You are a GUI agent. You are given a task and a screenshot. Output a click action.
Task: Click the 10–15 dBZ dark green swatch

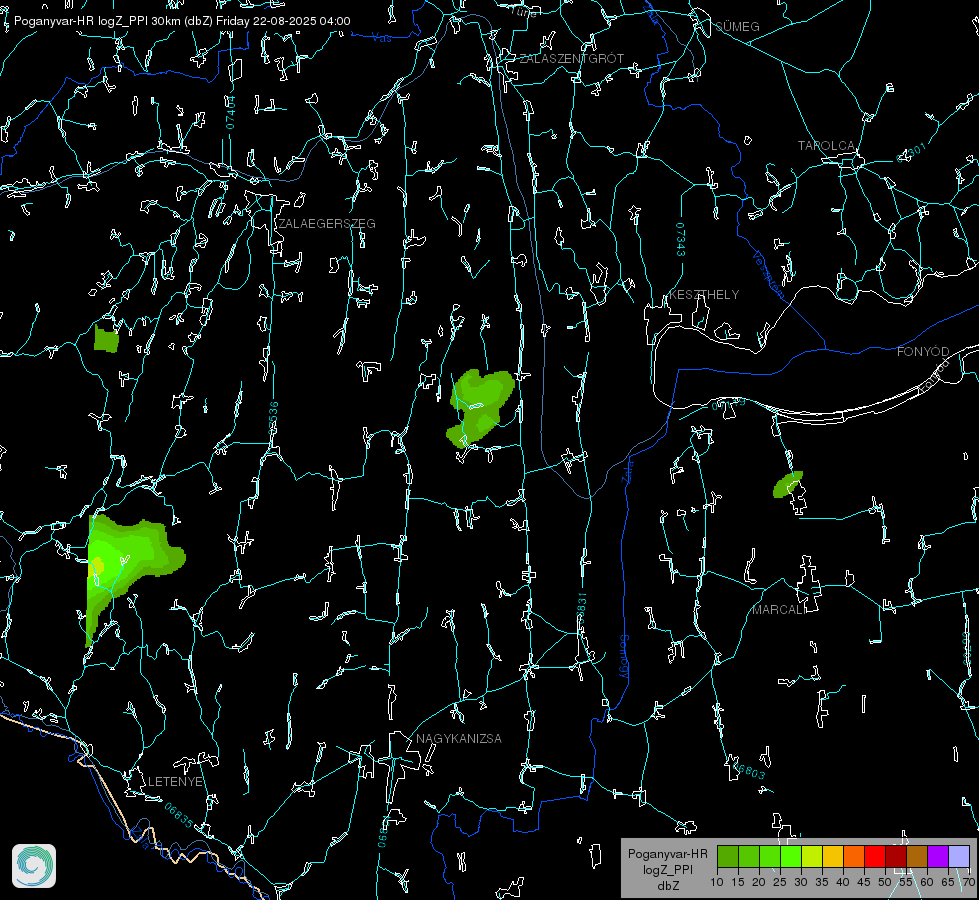click(x=728, y=856)
